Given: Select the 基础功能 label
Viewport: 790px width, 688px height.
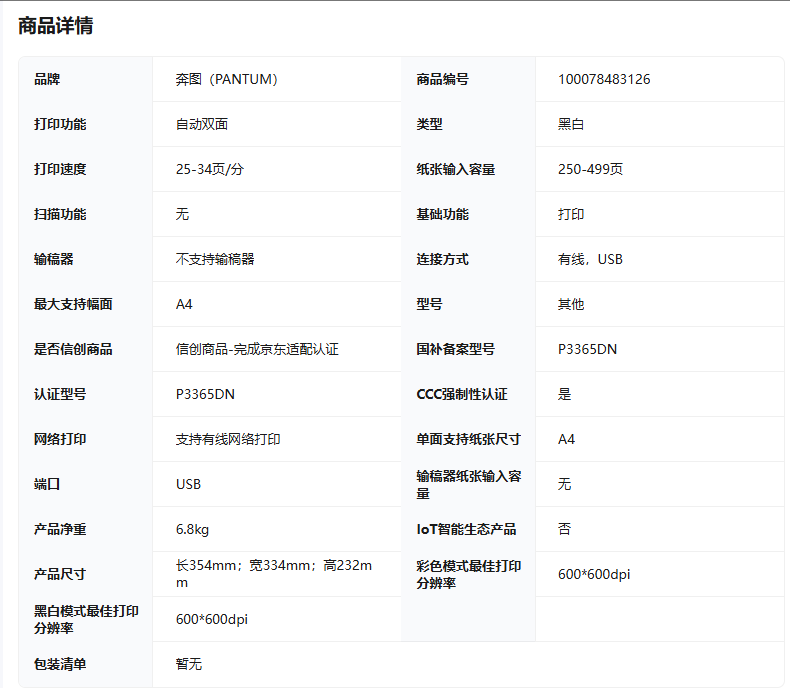Looking at the screenshot, I should (x=442, y=214).
